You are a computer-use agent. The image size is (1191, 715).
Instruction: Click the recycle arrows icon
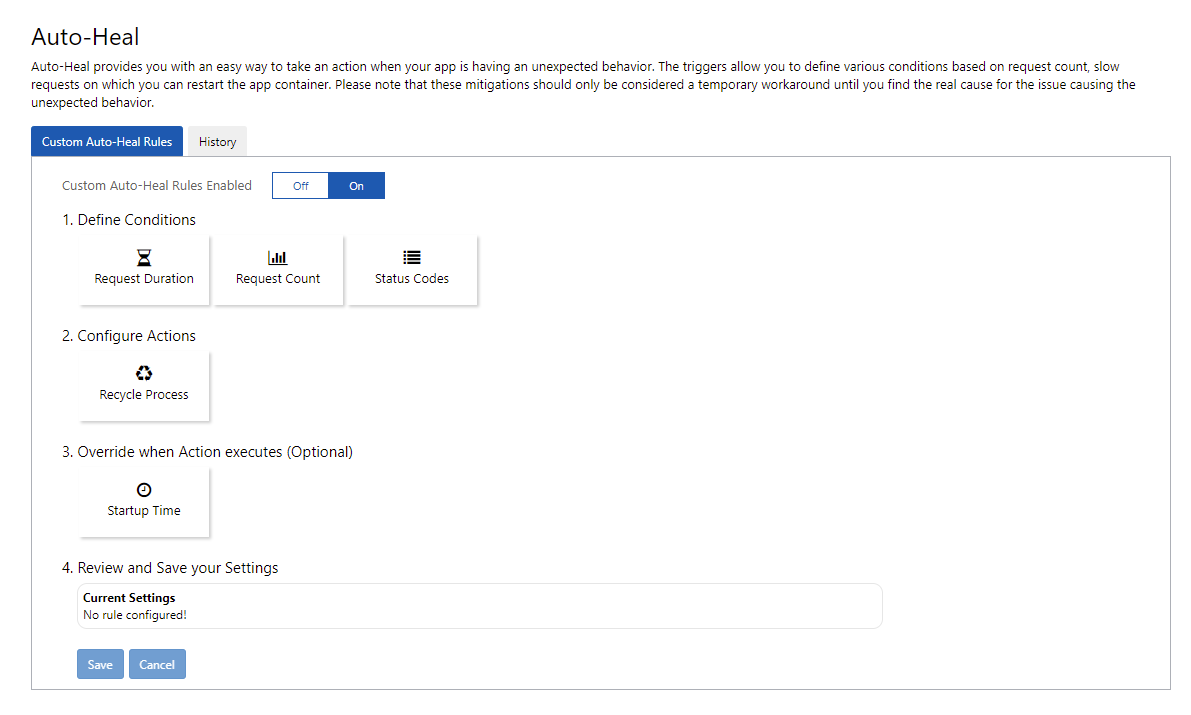pos(144,374)
